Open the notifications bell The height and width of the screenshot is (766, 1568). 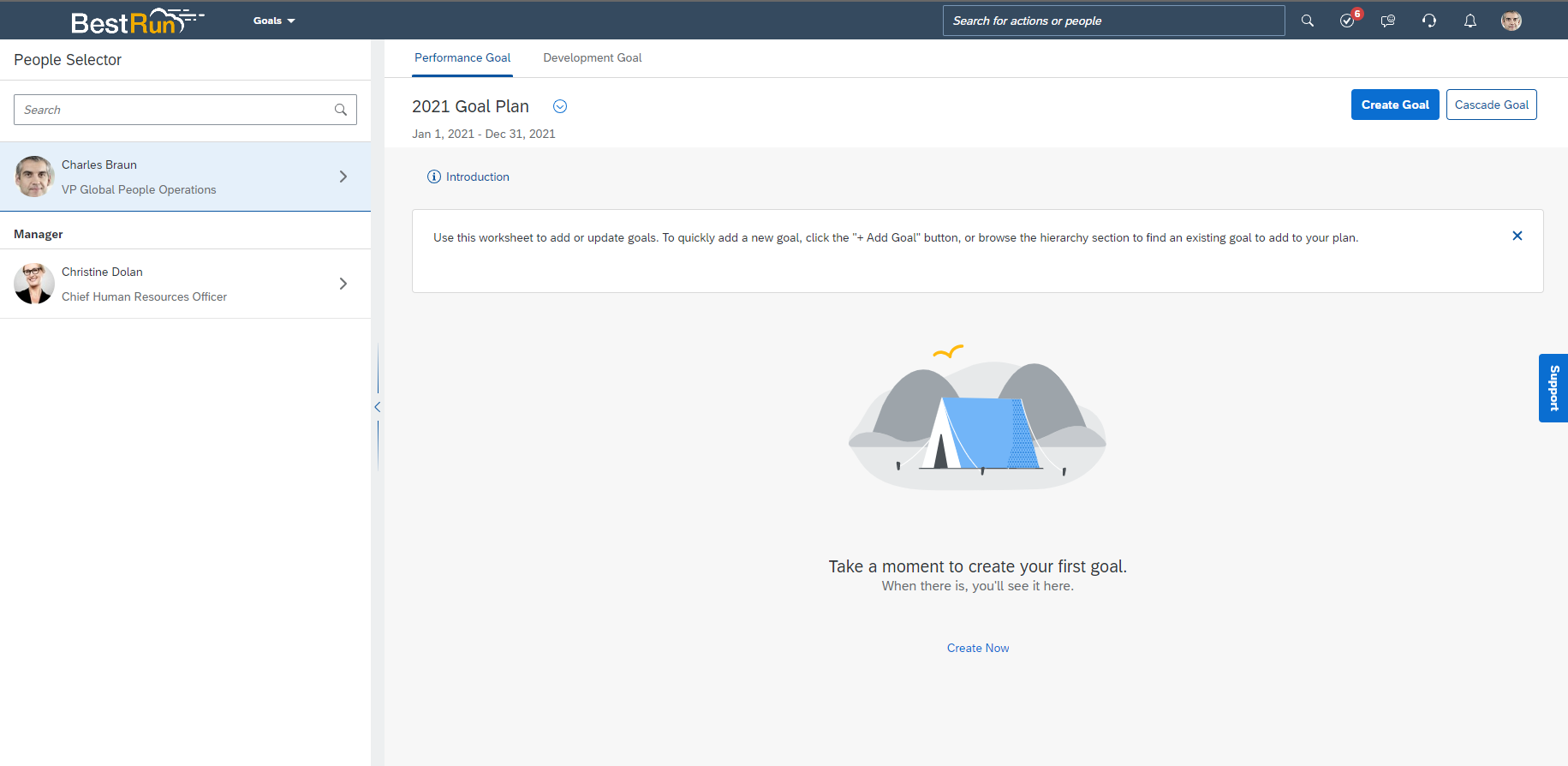tap(1470, 21)
